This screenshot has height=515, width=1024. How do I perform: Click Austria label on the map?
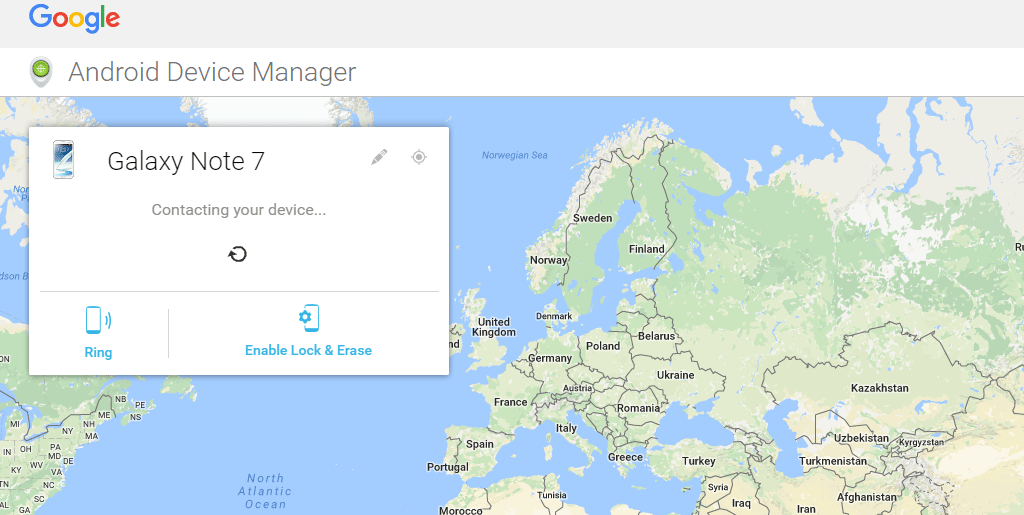[577, 388]
